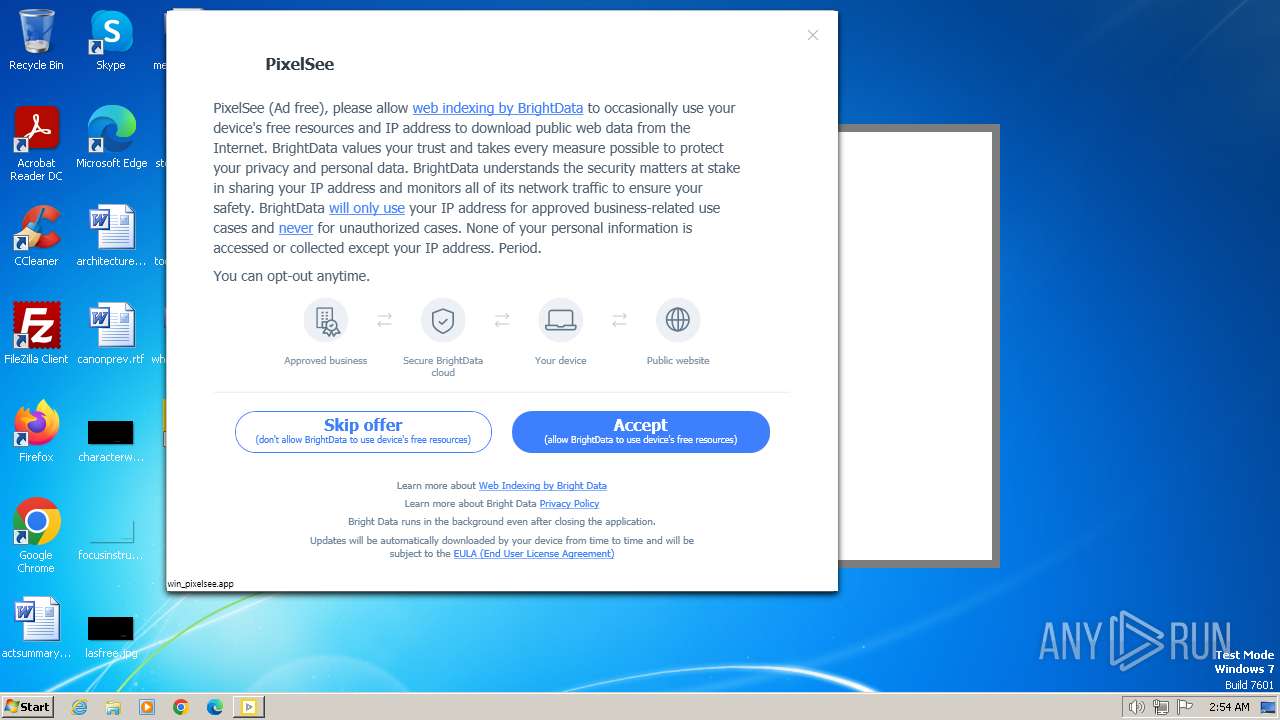Click the Public website globe icon

pos(678,320)
